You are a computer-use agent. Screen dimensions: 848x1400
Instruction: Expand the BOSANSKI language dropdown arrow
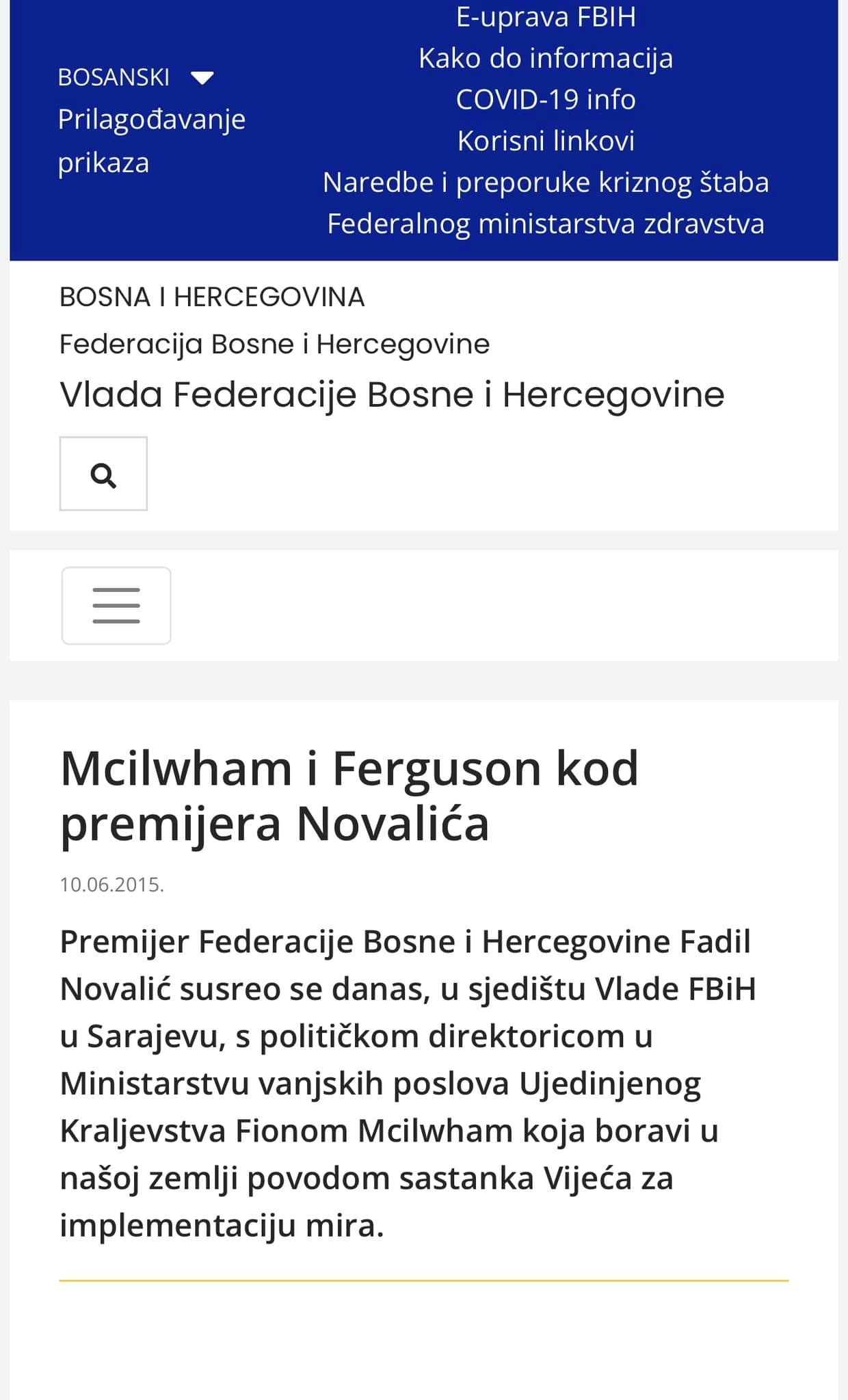202,78
